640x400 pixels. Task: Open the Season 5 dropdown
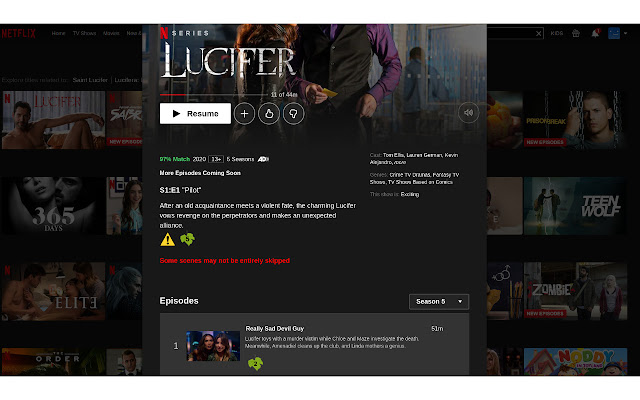(x=439, y=302)
